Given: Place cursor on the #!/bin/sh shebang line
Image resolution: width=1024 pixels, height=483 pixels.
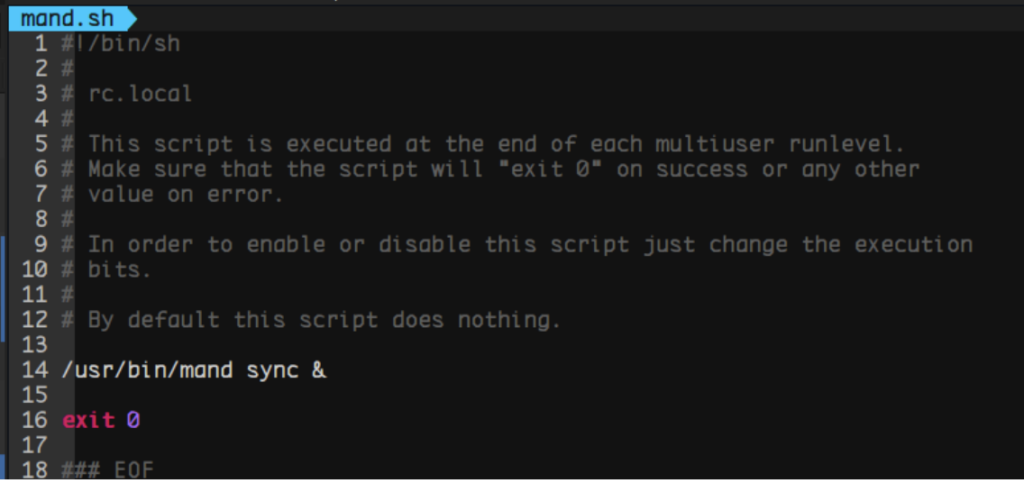Looking at the screenshot, I should (120, 44).
